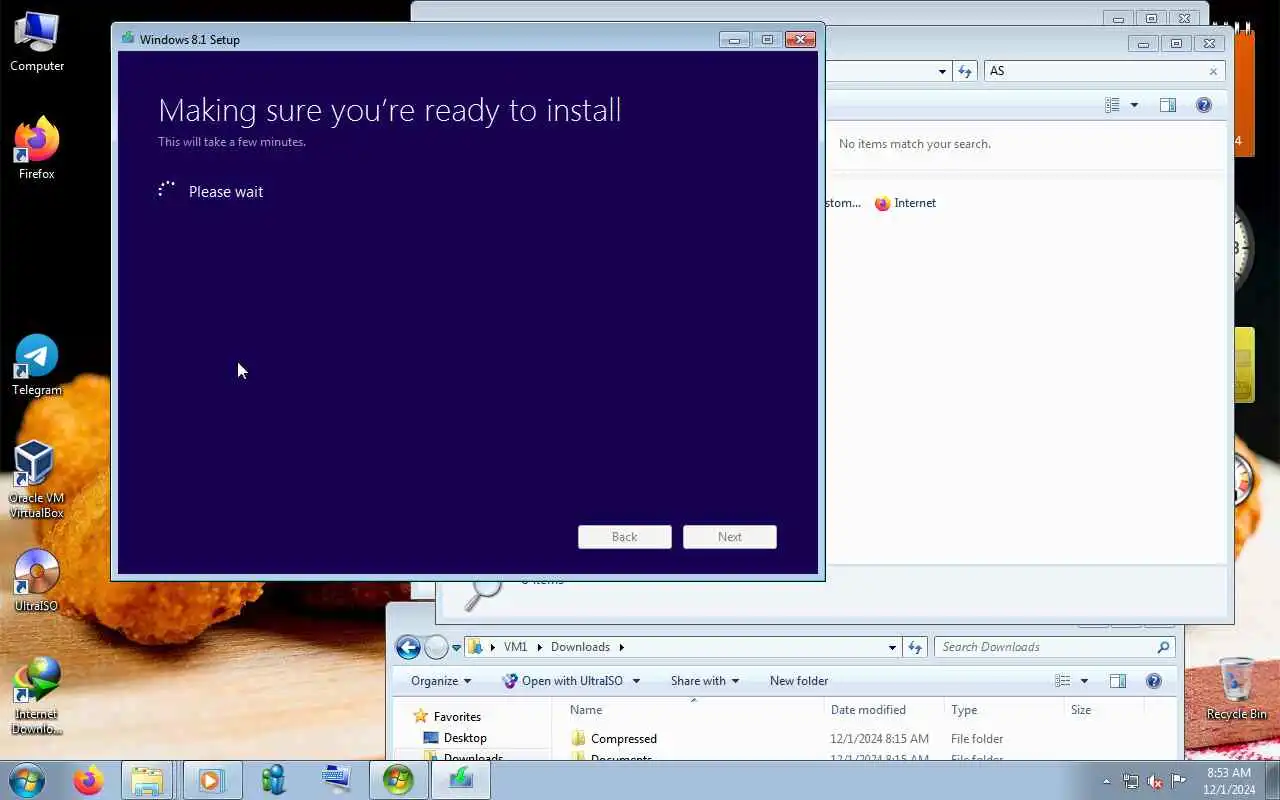The width and height of the screenshot is (1280, 800).
Task: Go back in the Downloads window
Action: pyautogui.click(x=408, y=647)
